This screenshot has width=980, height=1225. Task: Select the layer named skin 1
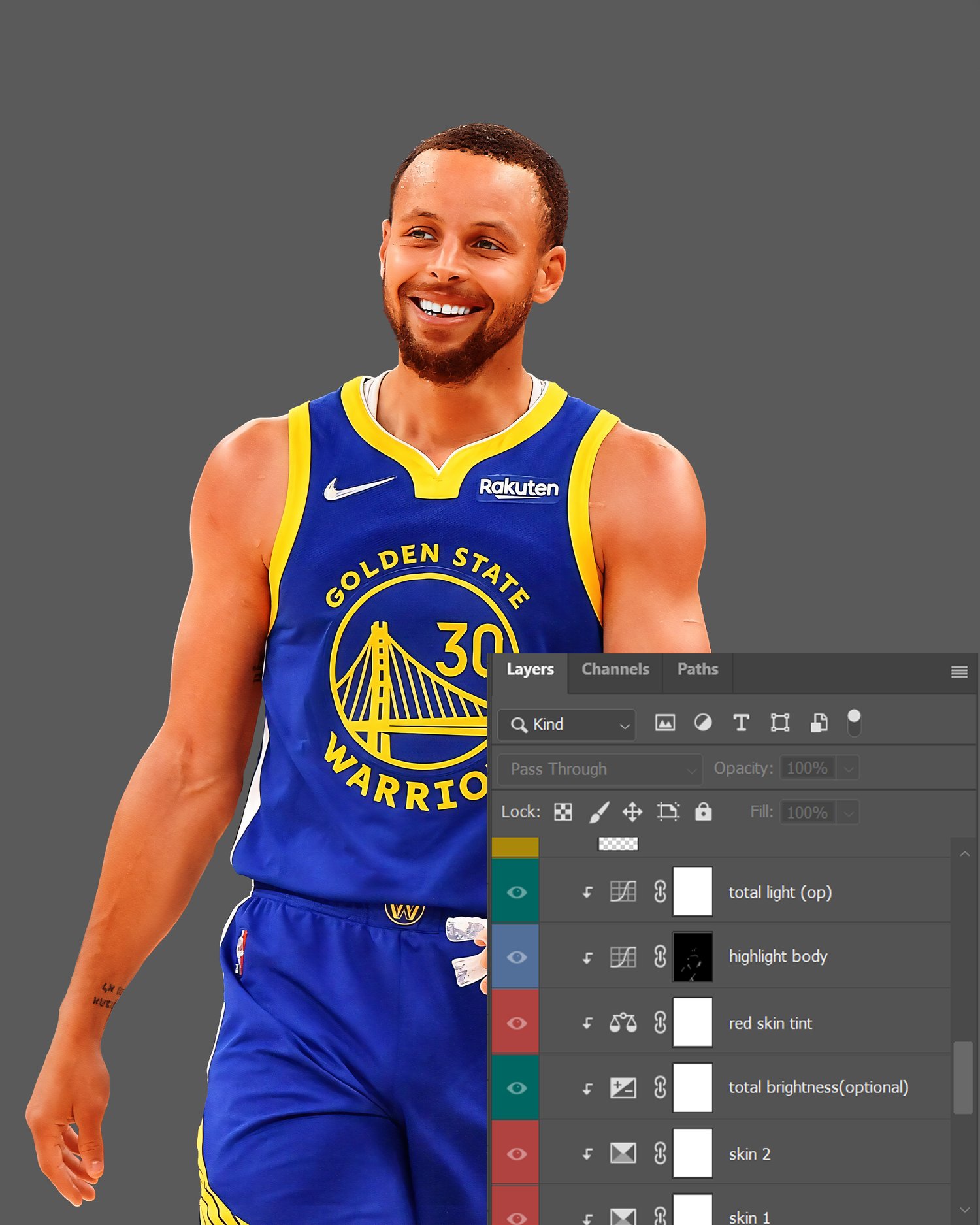click(x=749, y=1217)
